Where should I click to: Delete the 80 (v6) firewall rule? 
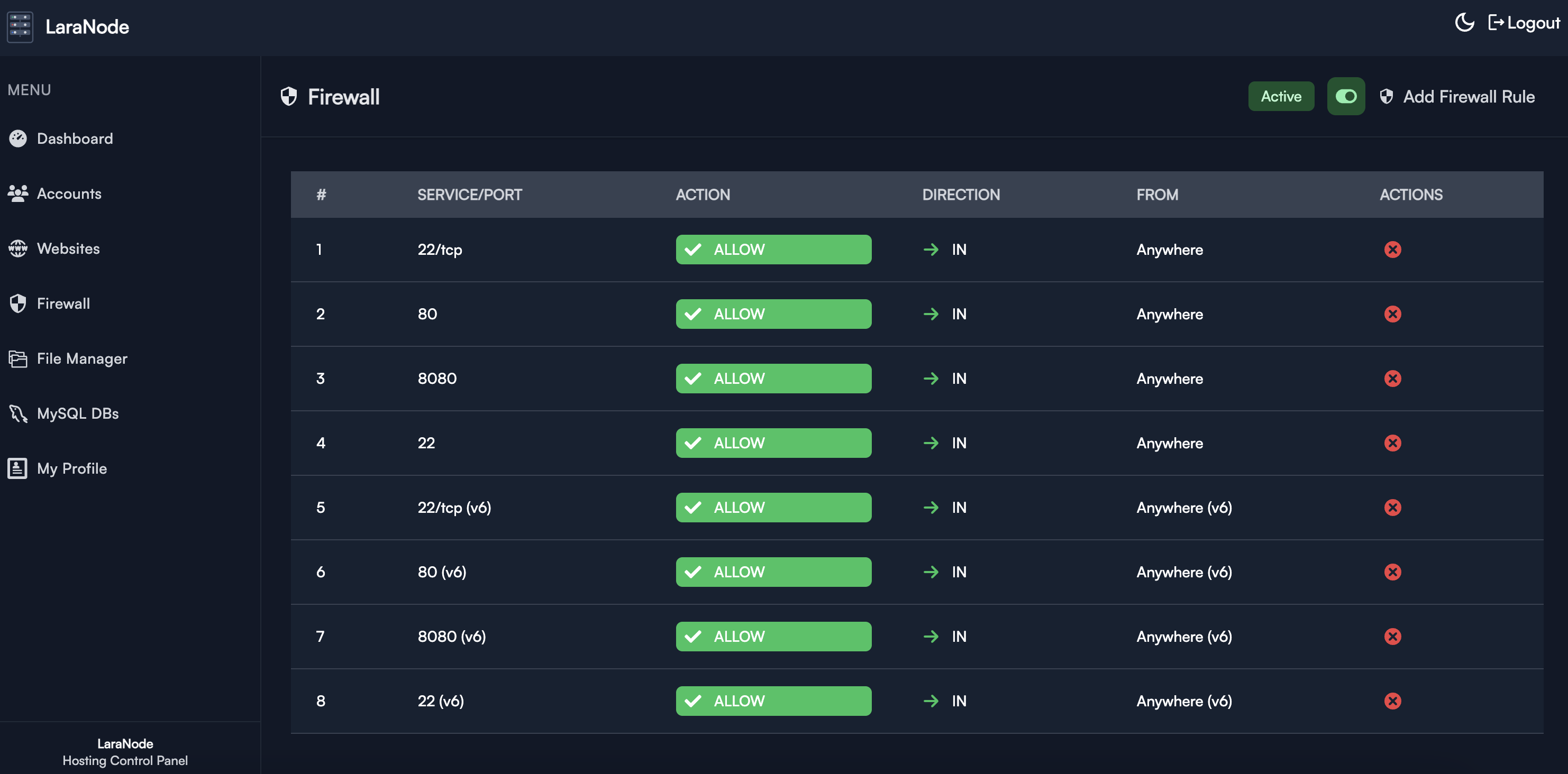pos(1392,572)
